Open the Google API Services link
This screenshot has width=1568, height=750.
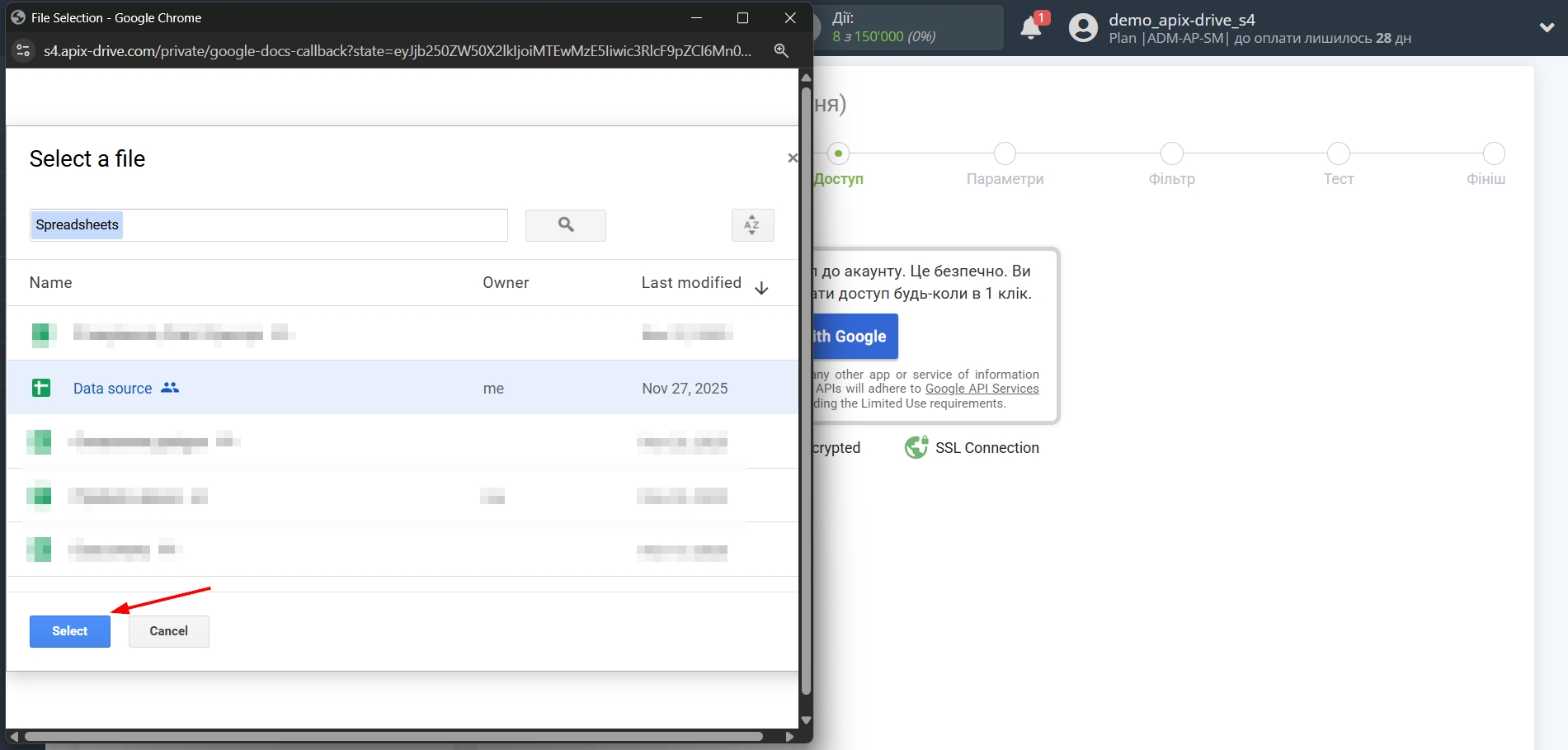click(x=982, y=388)
